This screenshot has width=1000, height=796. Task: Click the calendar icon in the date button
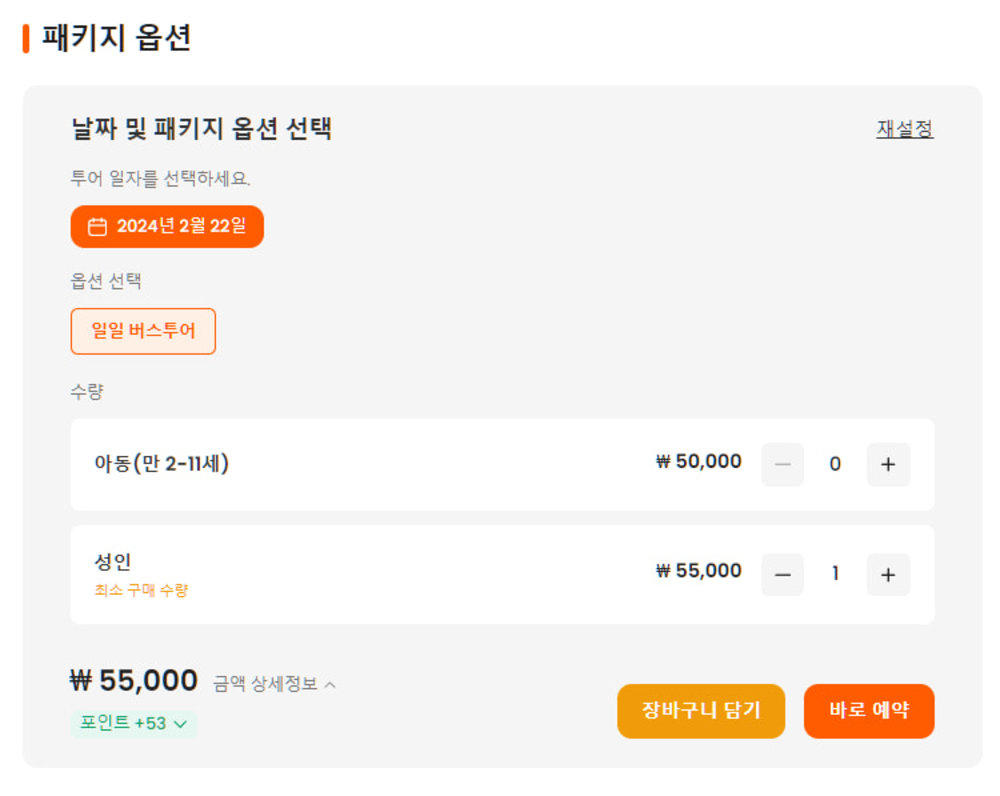coord(97,227)
